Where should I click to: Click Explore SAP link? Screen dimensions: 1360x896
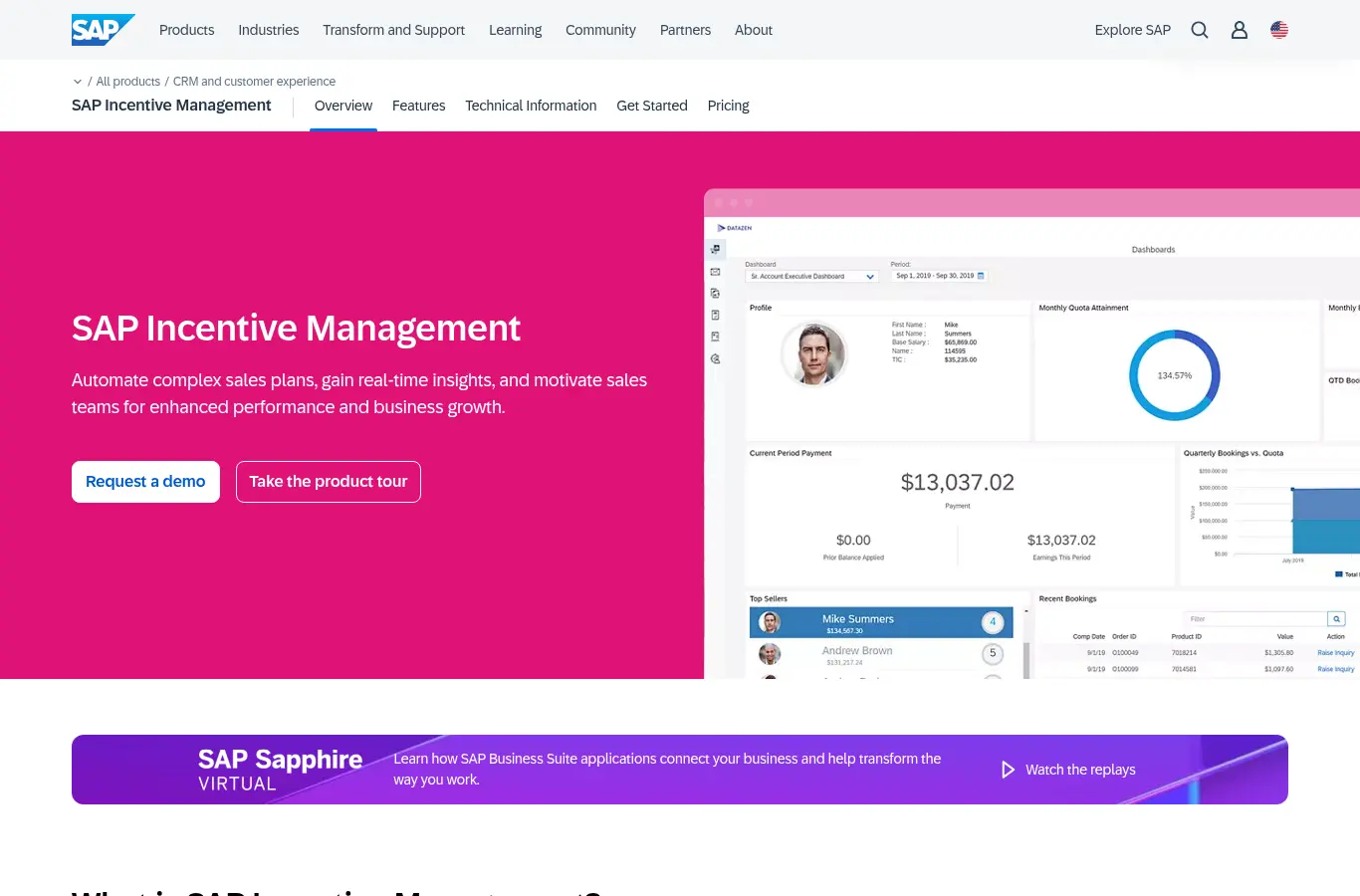coord(1133,30)
